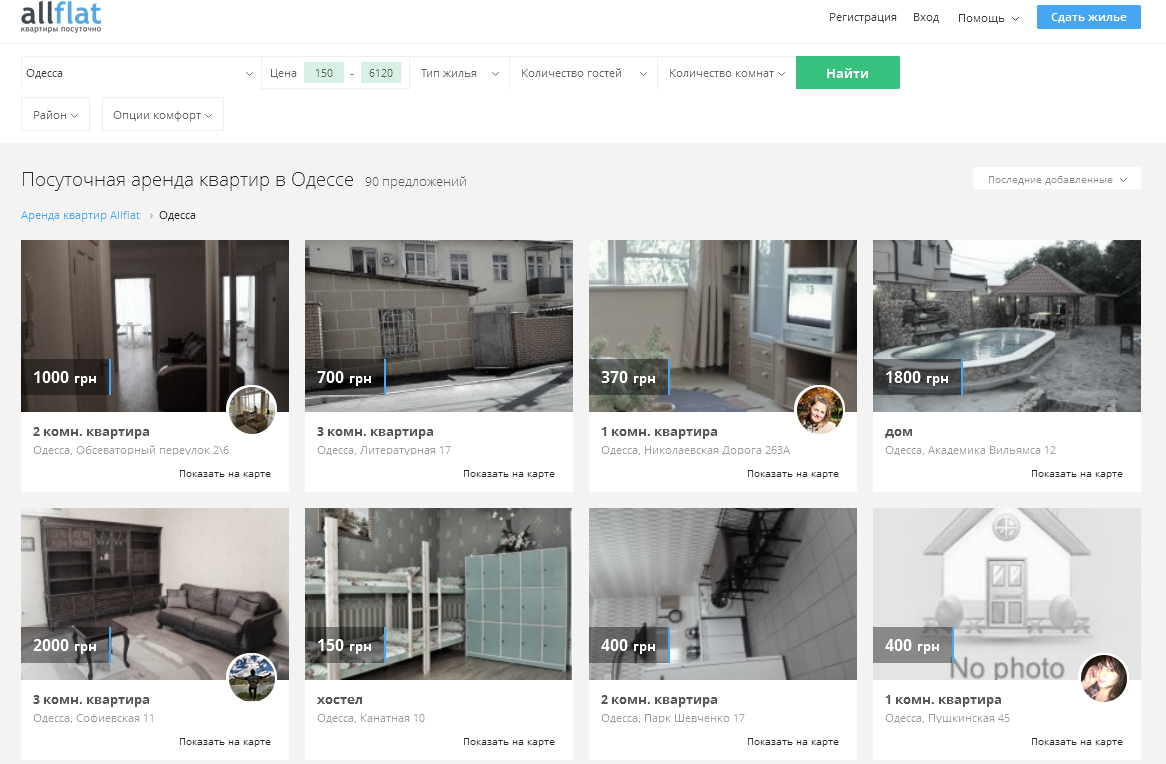Click the Сдать жилье button
Image resolution: width=1166 pixels, height=764 pixels.
tap(1088, 17)
